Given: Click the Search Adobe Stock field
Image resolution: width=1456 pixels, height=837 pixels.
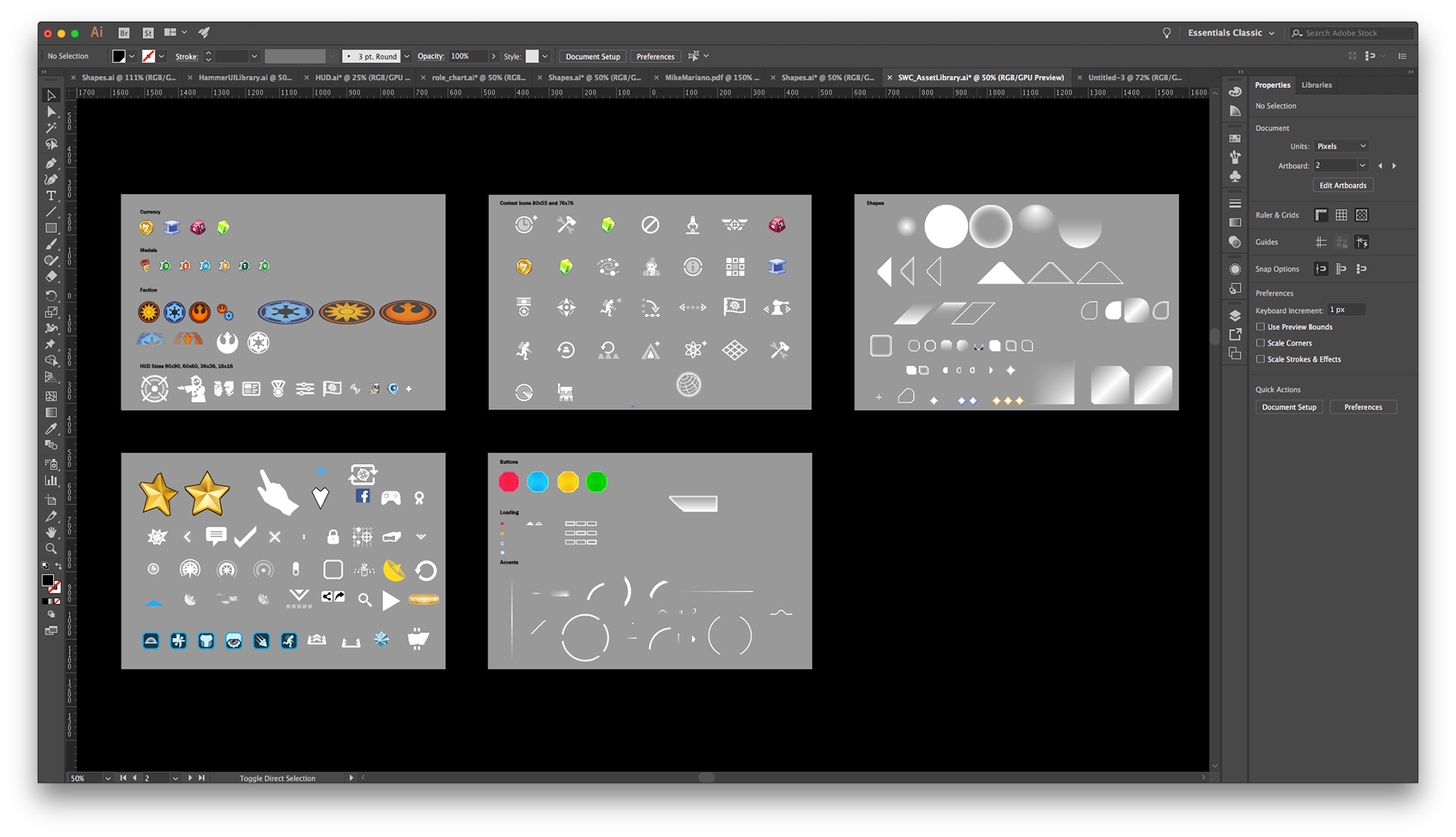Looking at the screenshot, I should [1352, 33].
